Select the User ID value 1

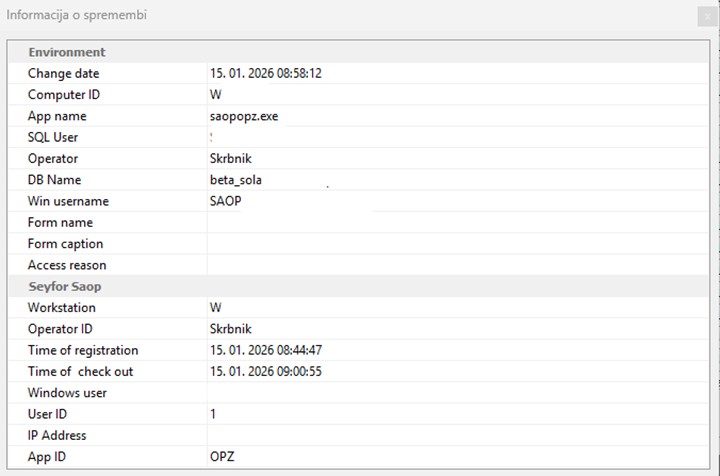pos(213,413)
